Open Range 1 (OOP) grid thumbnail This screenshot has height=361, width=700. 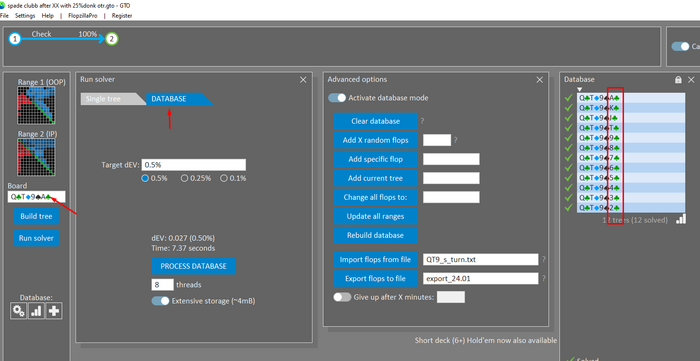(36, 105)
